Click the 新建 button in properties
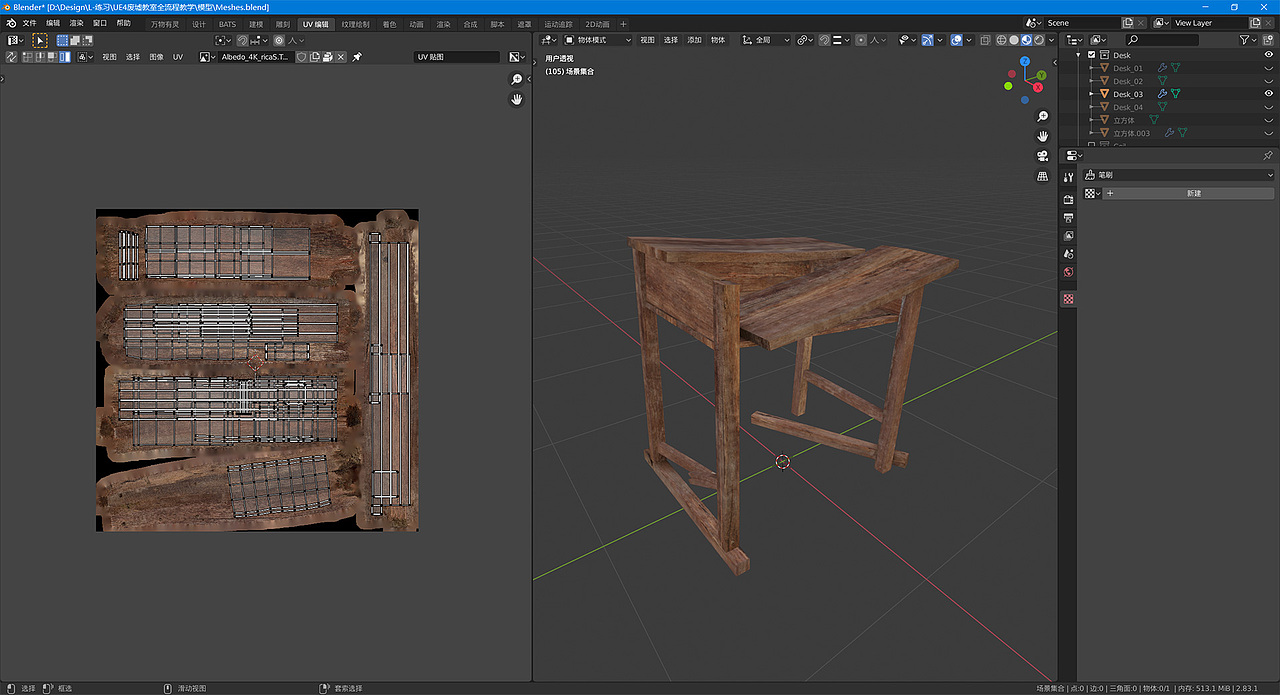This screenshot has width=1280, height=695. 1193,193
